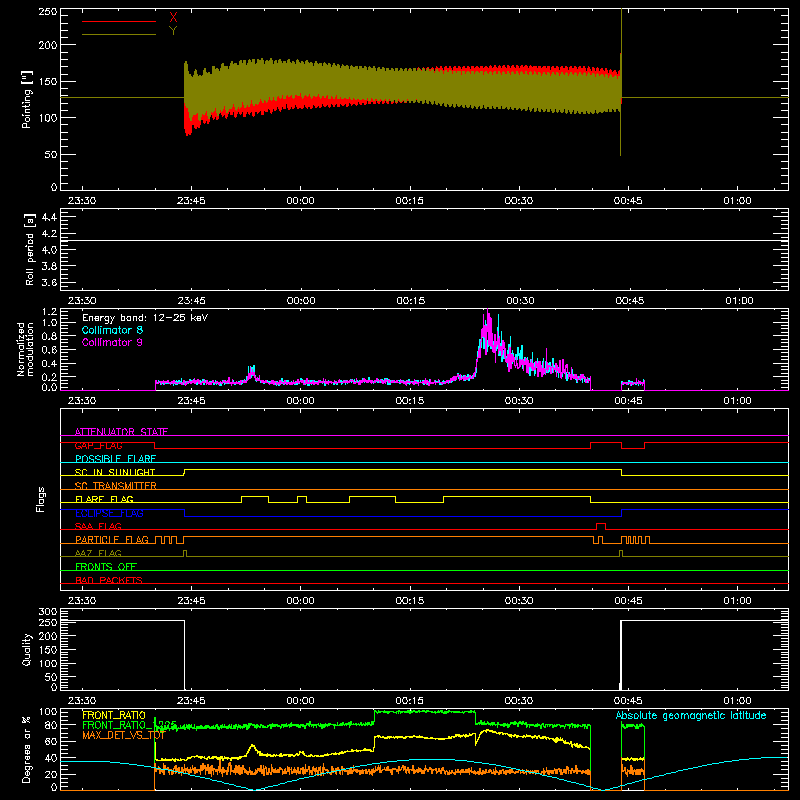Viewport: 800px width, 800px height.
Task: Click '00:00' under the Flags plot
Action: (301, 601)
